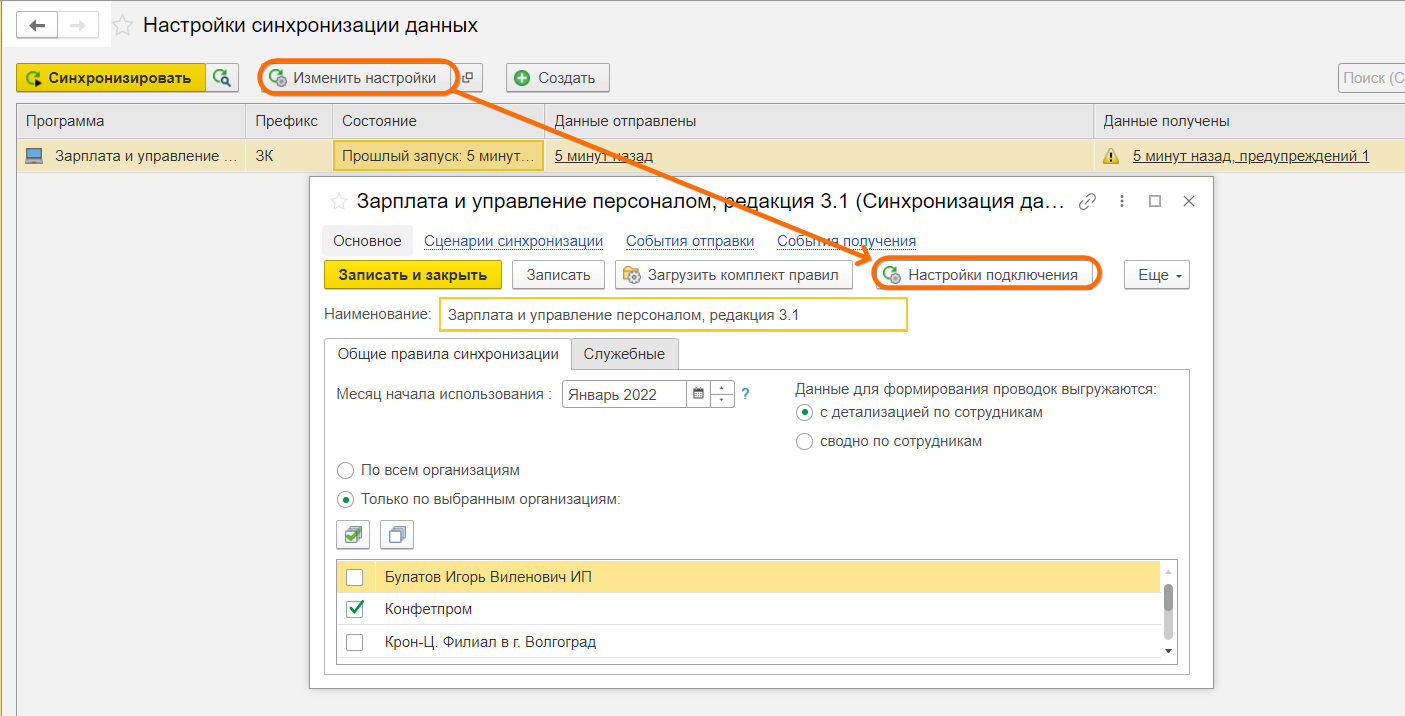Click the ЗК prefix cell
This screenshot has height=716, width=1405.
click(x=288, y=156)
